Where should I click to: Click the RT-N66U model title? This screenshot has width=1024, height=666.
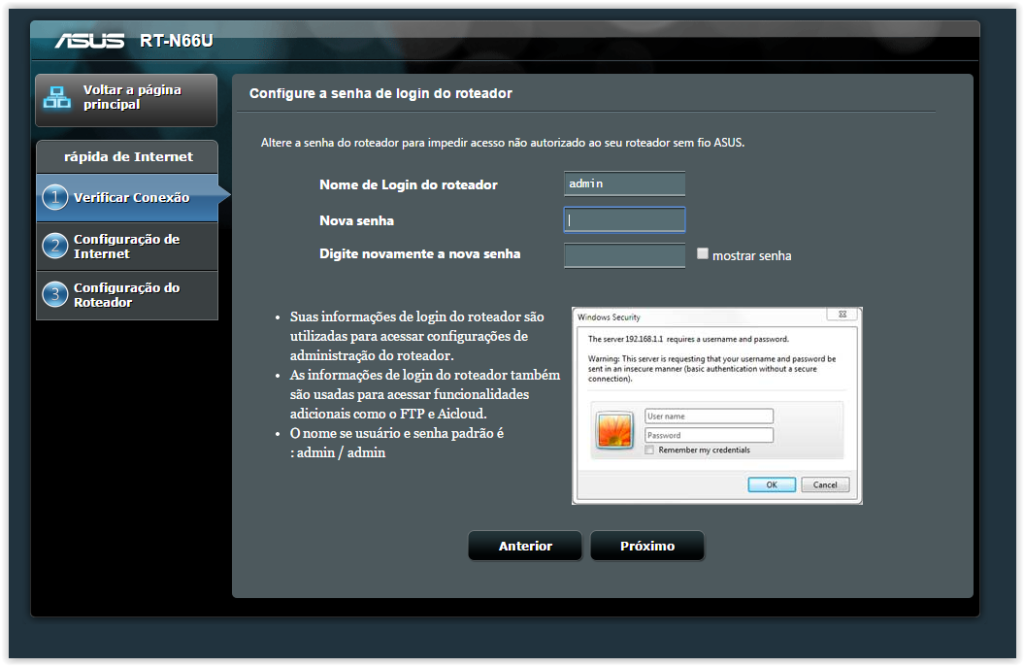(176, 40)
